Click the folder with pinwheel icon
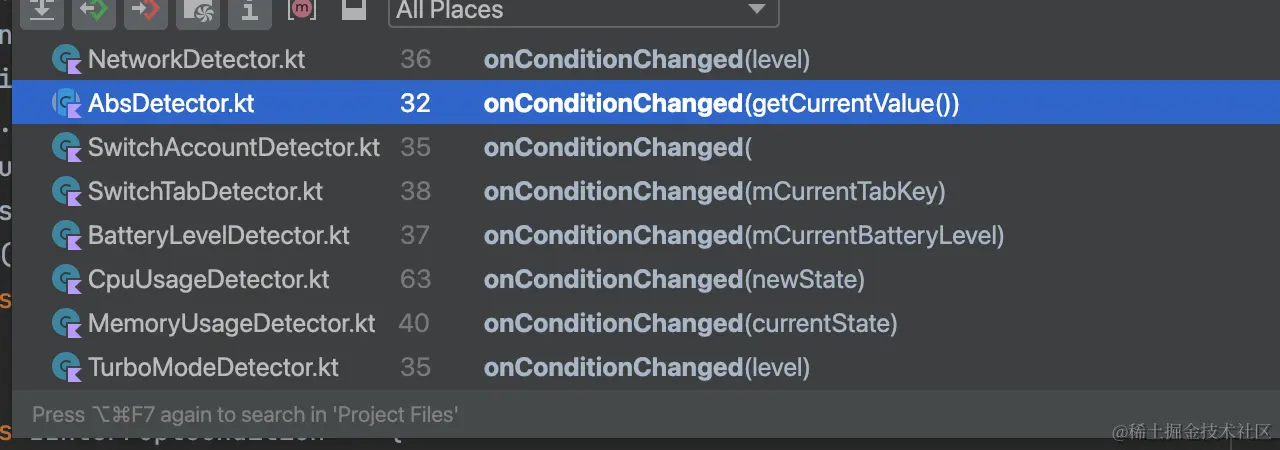This screenshot has width=1280, height=450. pos(198,10)
